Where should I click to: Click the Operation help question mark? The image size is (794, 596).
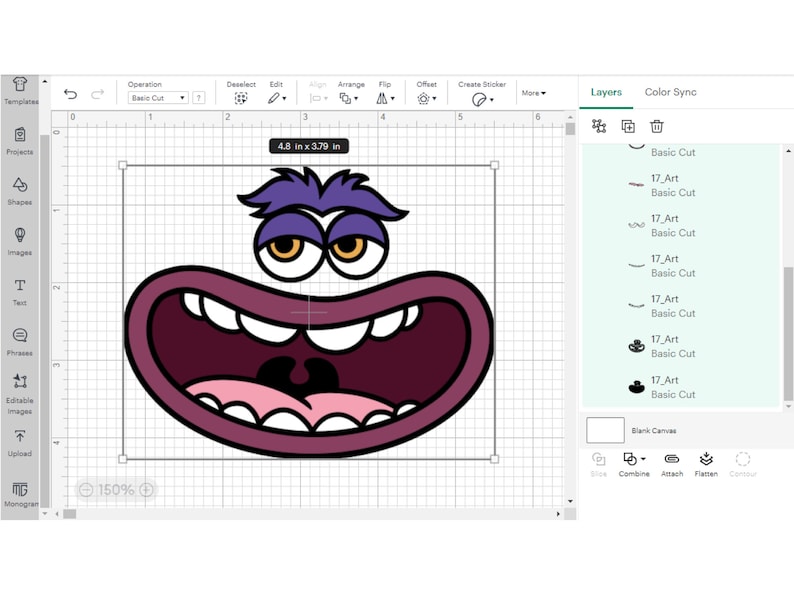(x=198, y=98)
